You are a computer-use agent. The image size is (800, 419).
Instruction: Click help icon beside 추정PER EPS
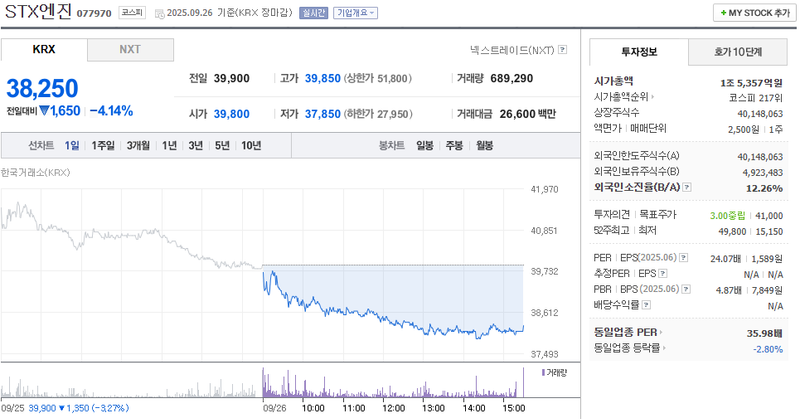(662, 274)
